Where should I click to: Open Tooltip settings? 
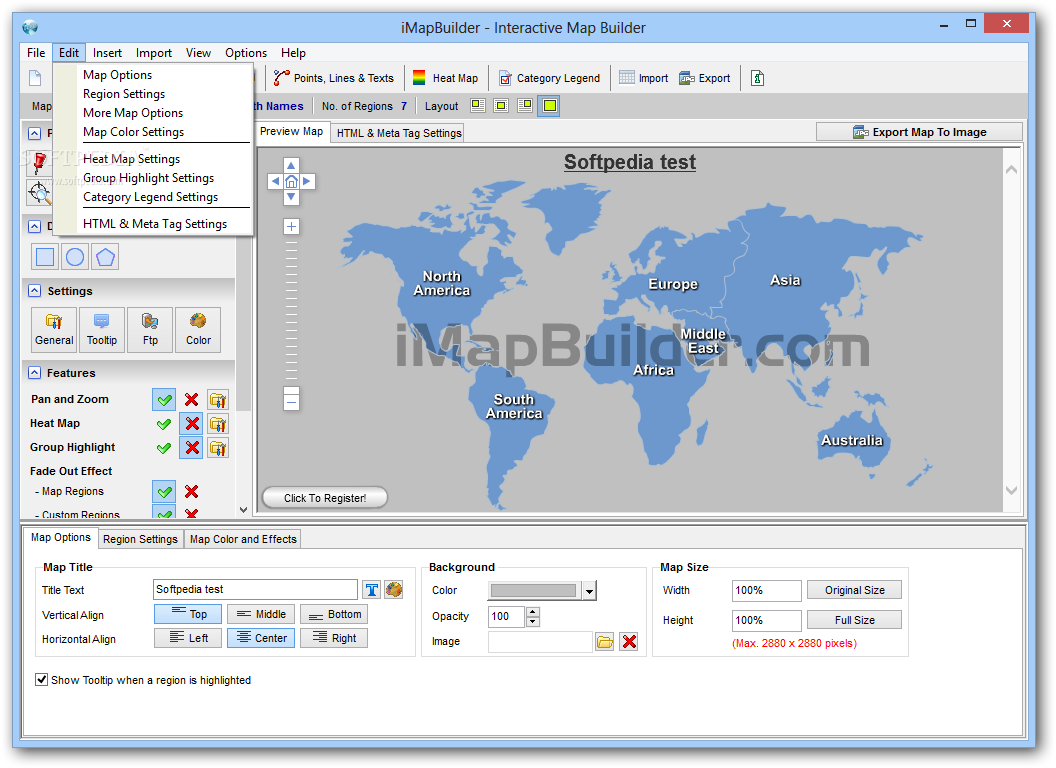point(102,329)
